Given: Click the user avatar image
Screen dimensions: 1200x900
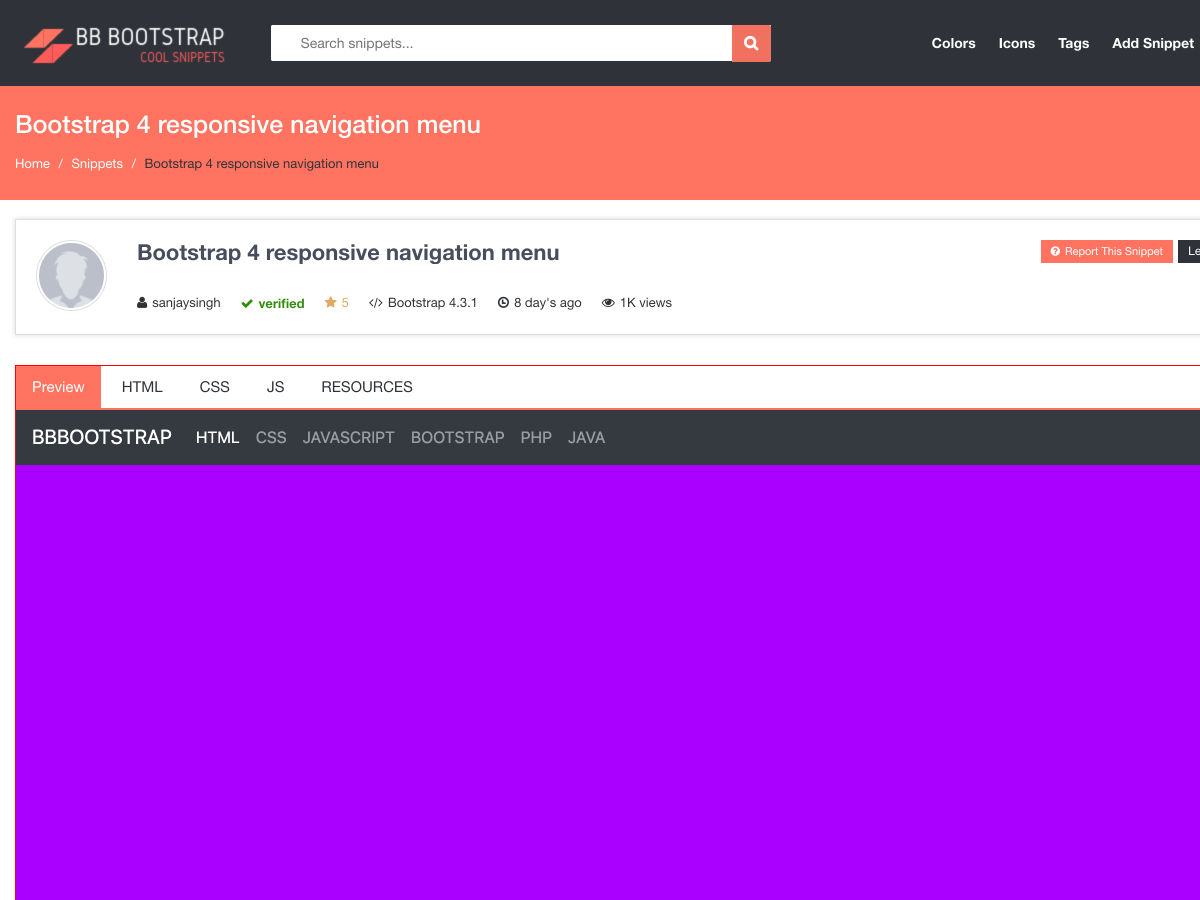Looking at the screenshot, I should point(71,275).
